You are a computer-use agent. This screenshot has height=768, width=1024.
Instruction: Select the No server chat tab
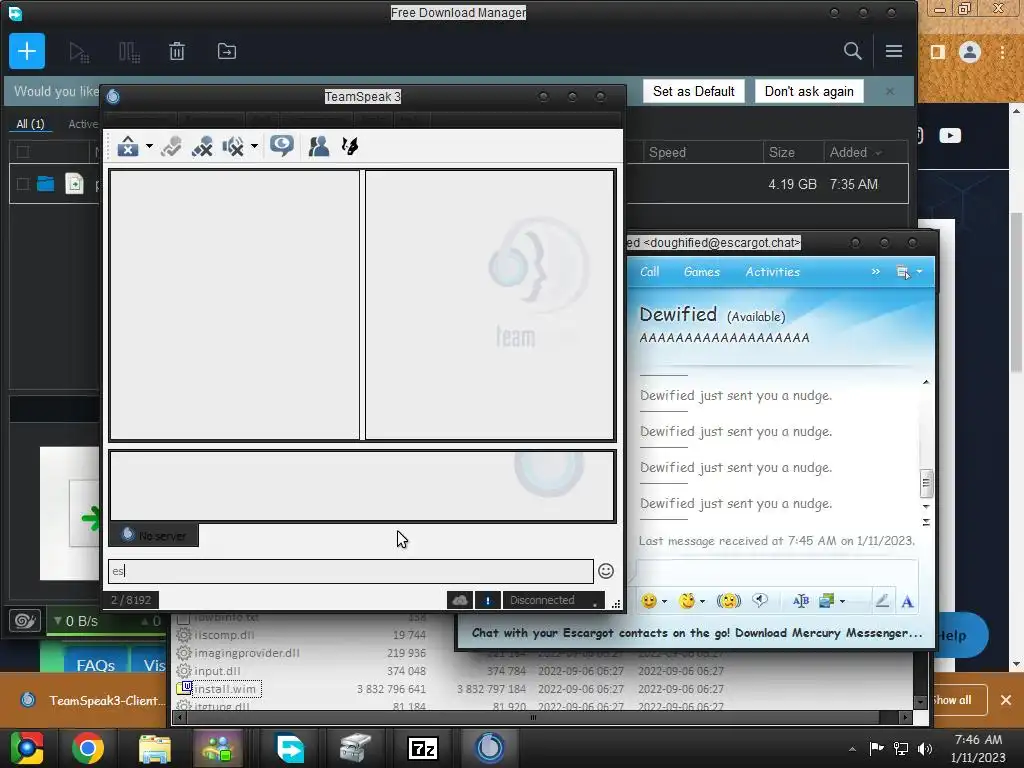coord(153,536)
